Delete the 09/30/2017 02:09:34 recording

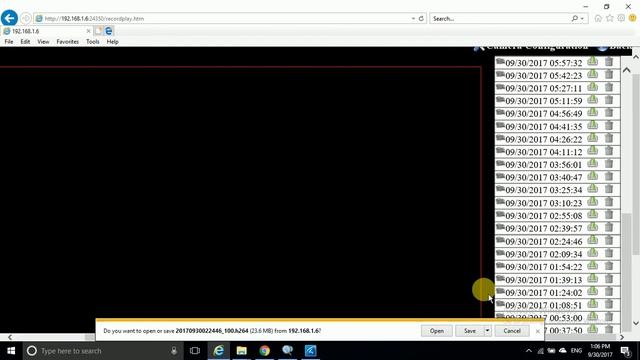click(609, 253)
